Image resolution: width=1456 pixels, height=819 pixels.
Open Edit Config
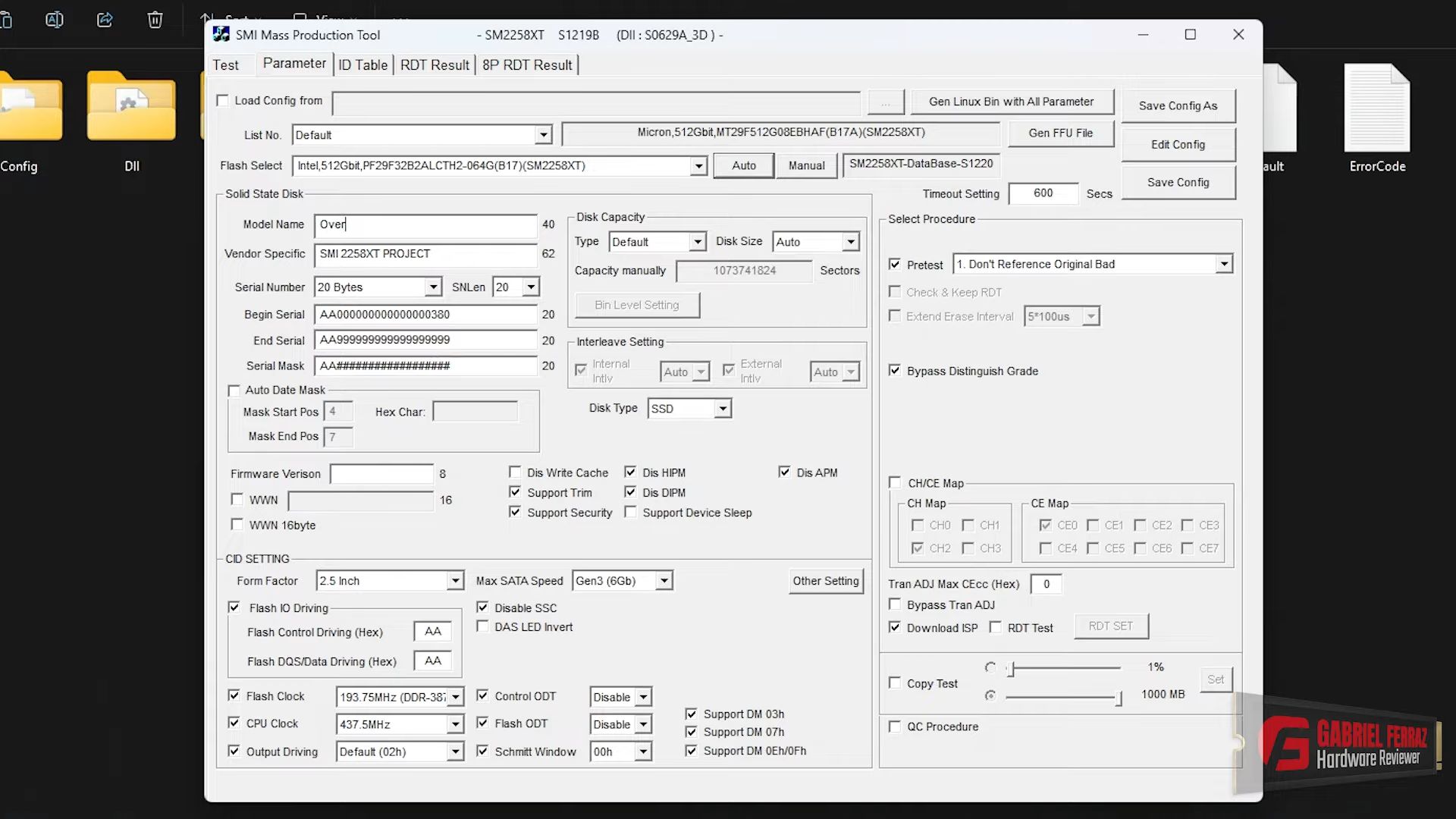point(1178,145)
